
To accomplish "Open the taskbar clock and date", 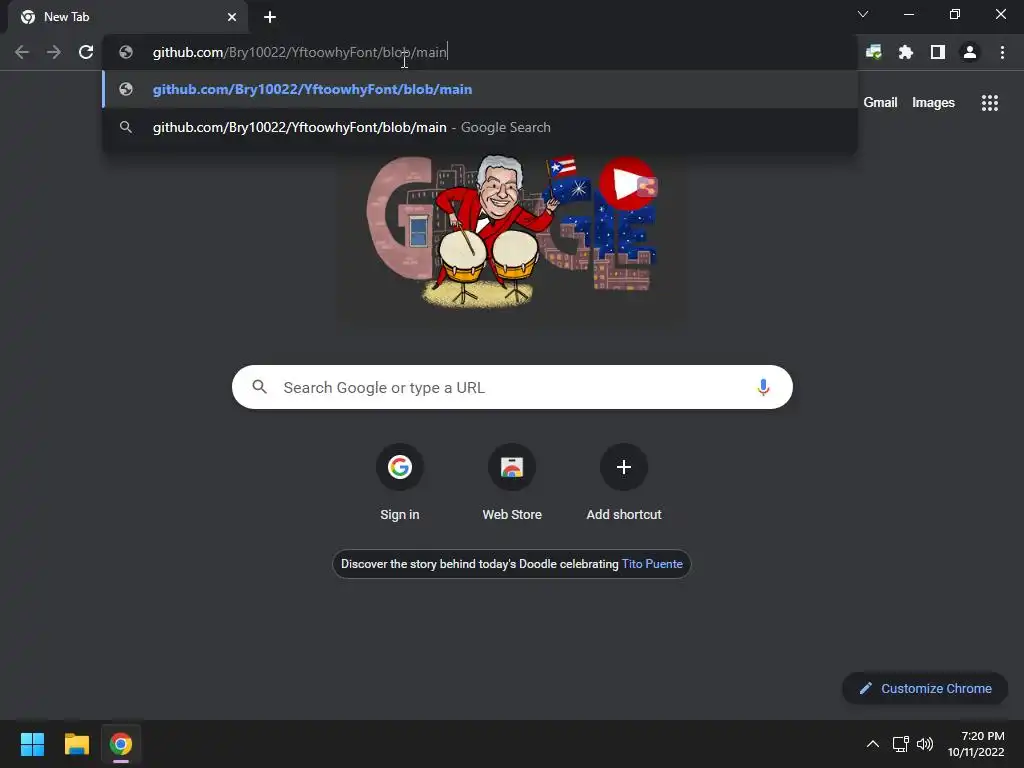I will (x=976, y=744).
